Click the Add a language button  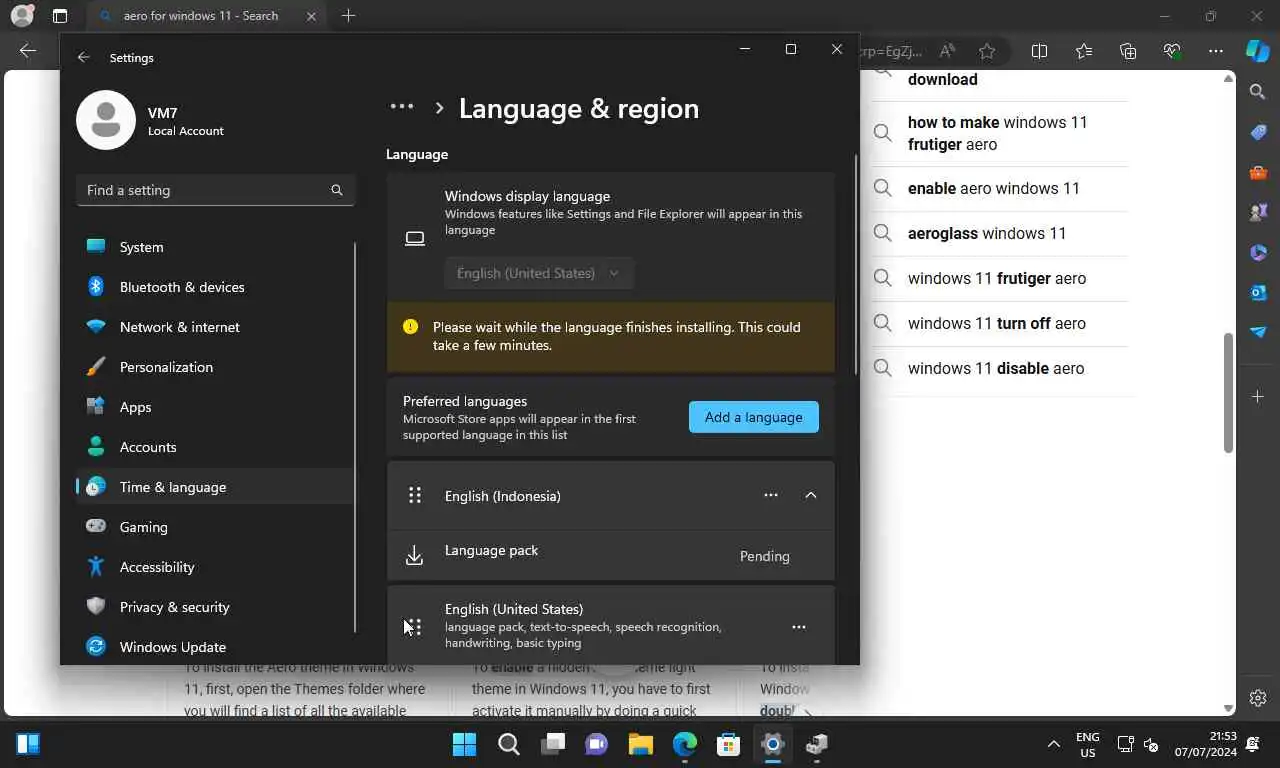754,417
